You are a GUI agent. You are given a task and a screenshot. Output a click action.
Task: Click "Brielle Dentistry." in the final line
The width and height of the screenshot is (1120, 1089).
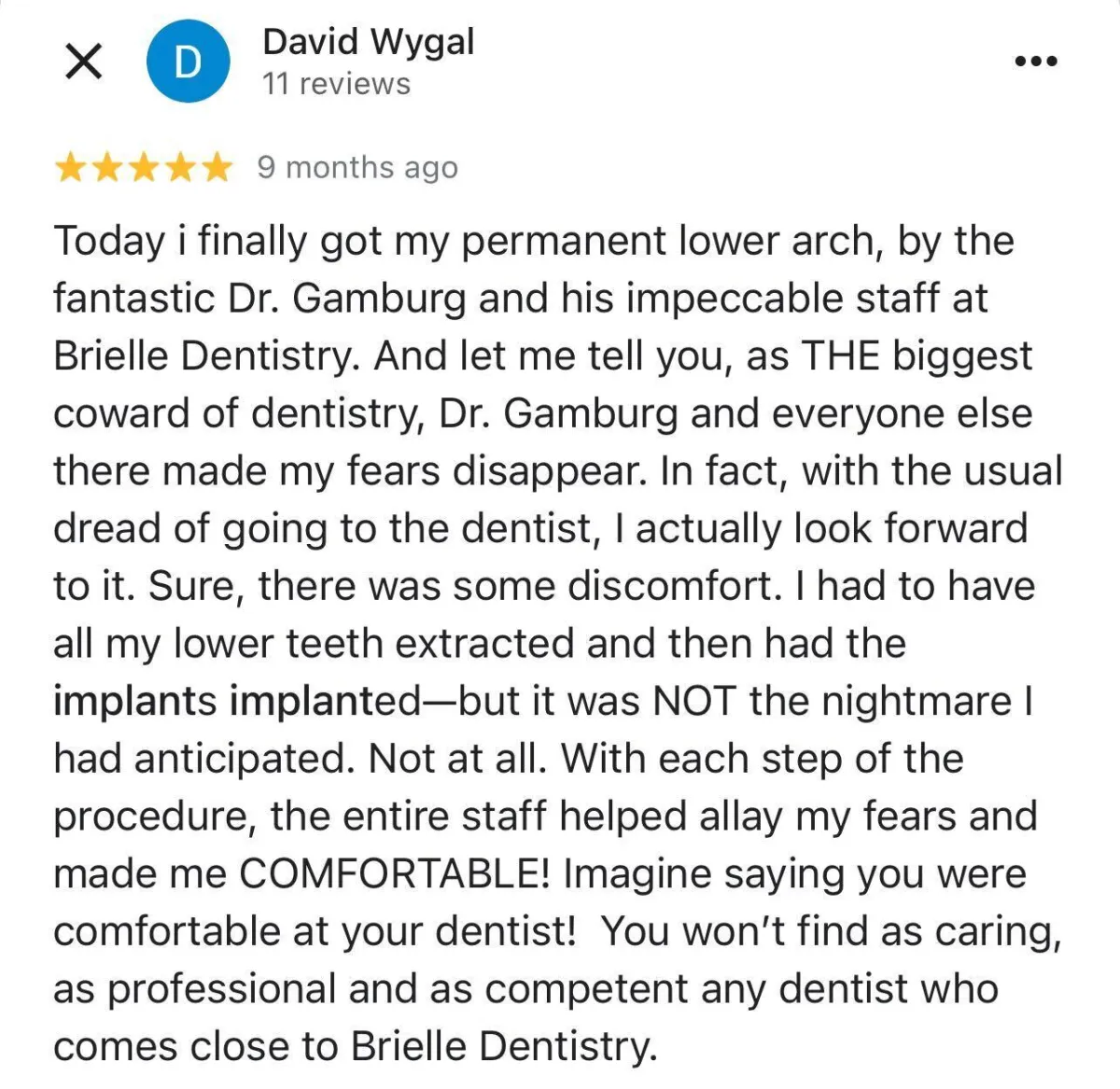tap(504, 1047)
